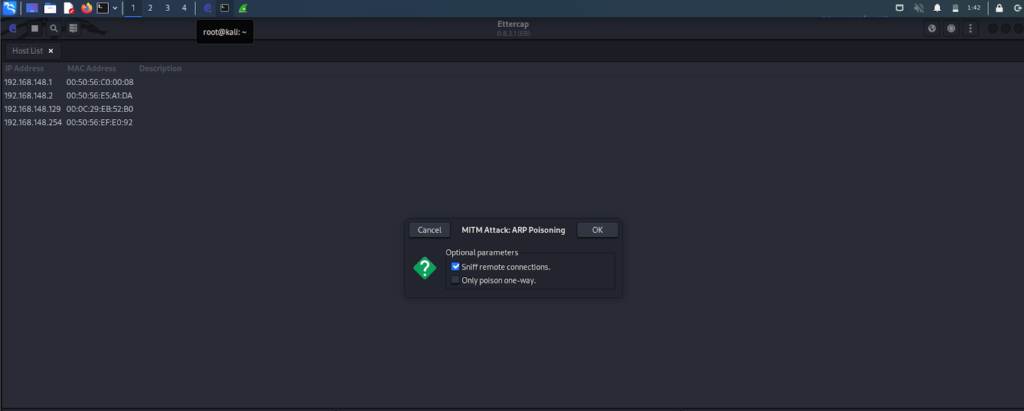Switch to workspace 2
The image size is (1024, 411).
[150, 8]
